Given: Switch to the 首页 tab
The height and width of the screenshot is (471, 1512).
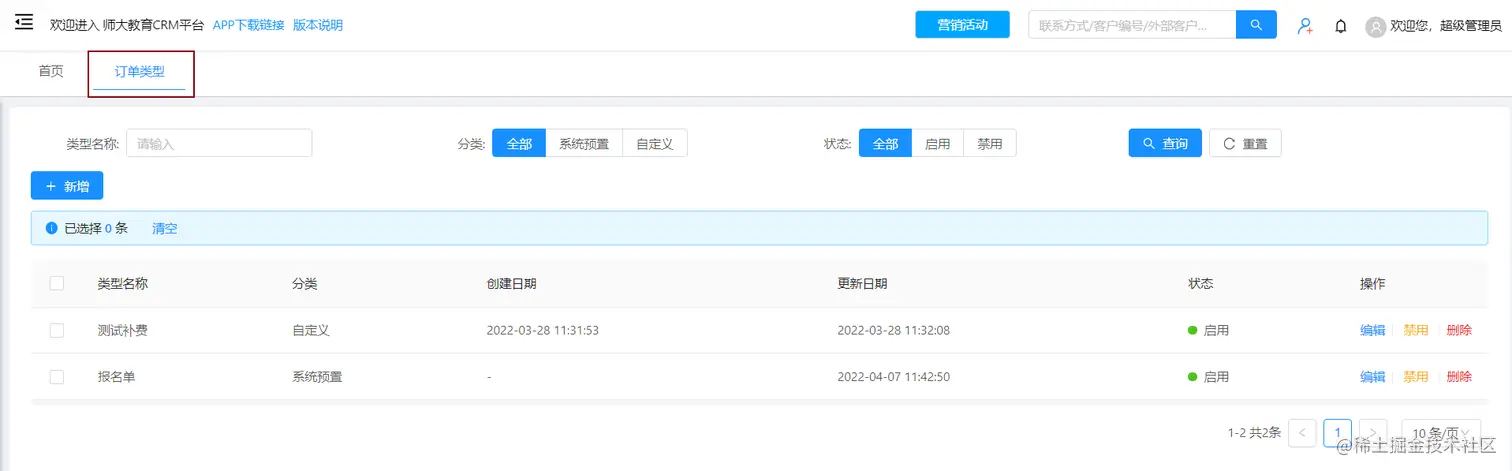Looking at the screenshot, I should click(51, 71).
